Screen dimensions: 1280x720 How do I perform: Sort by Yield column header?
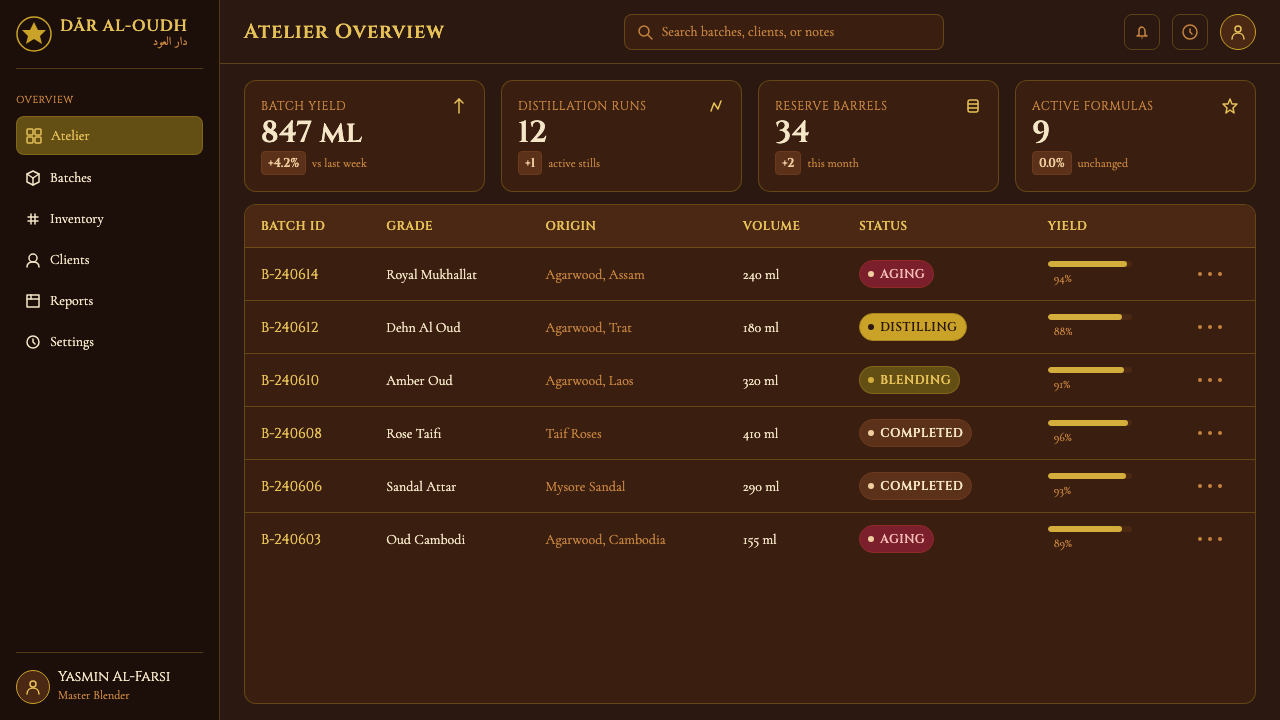point(1067,226)
